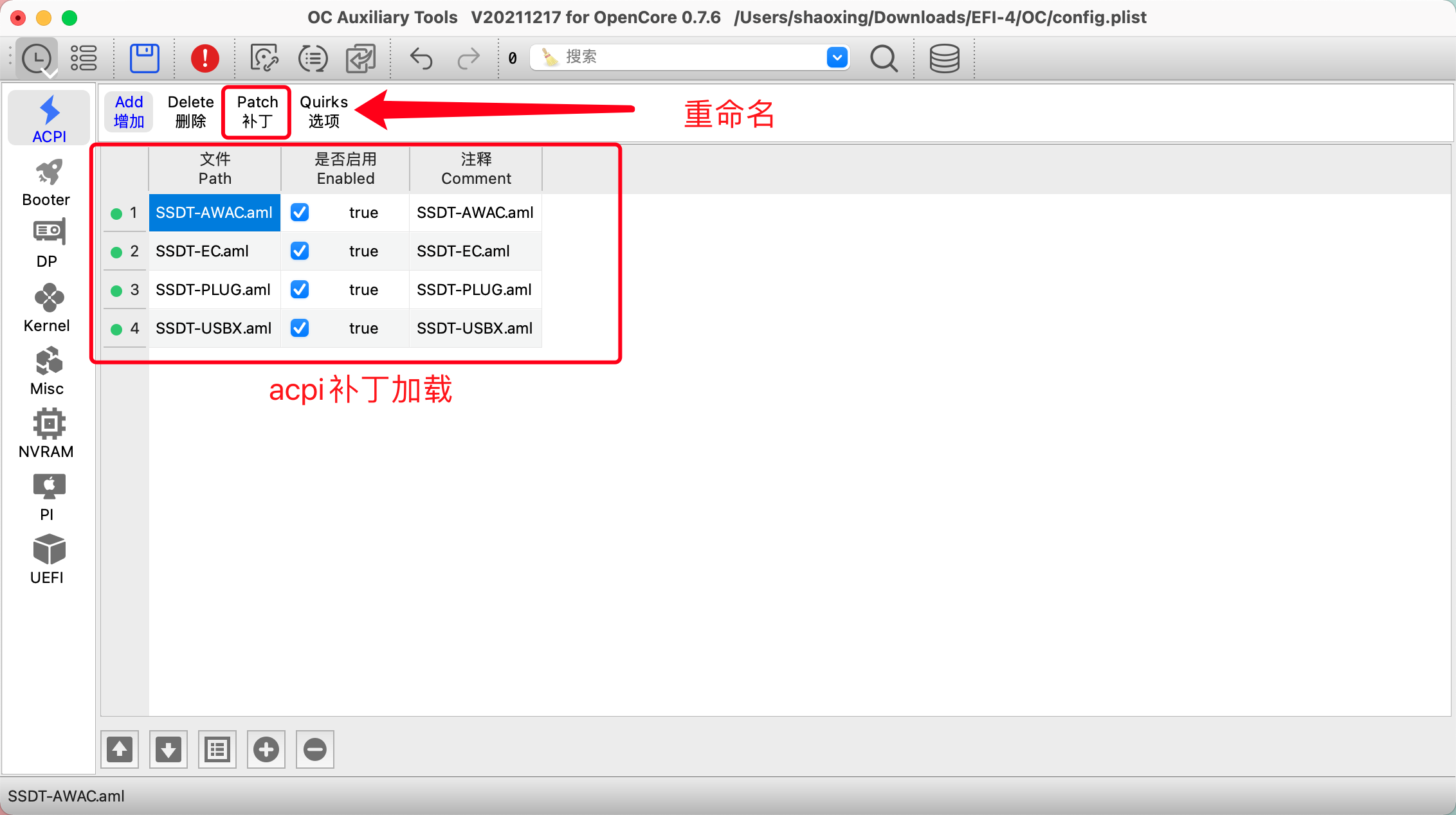The image size is (1456, 815).
Task: Click the minus remove row button
Action: [314, 749]
